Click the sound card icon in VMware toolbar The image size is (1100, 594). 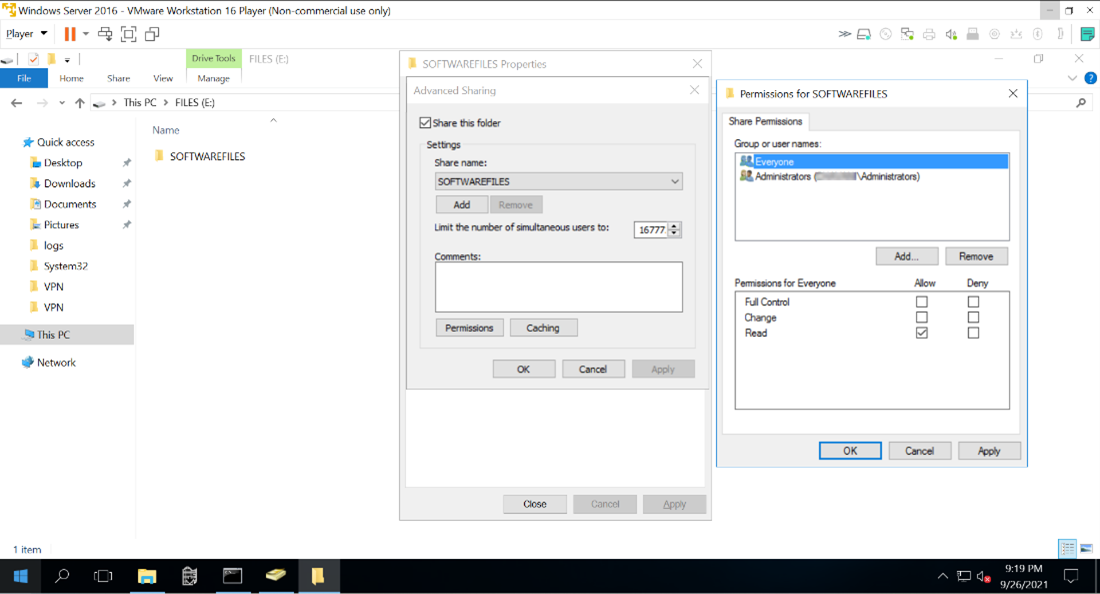tap(950, 33)
